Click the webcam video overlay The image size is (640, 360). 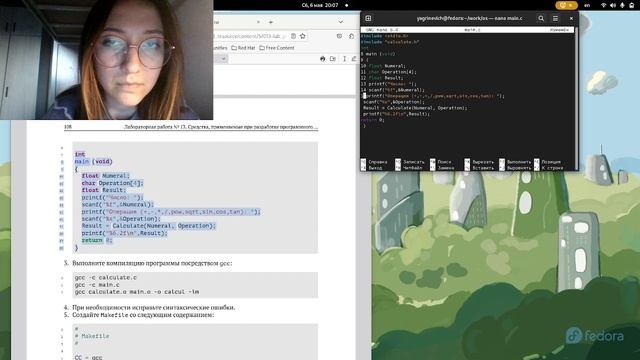pos(106,60)
